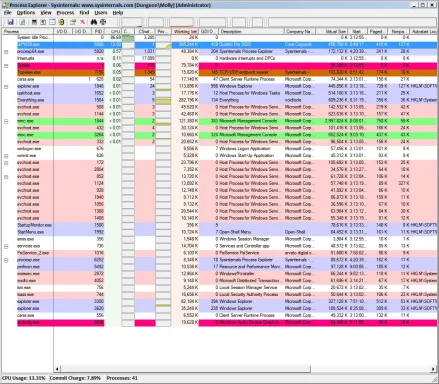Image resolution: width=439 pixels, height=384 pixels.
Task: Toggle the Show Lower Pane icon
Action: click(52, 22)
